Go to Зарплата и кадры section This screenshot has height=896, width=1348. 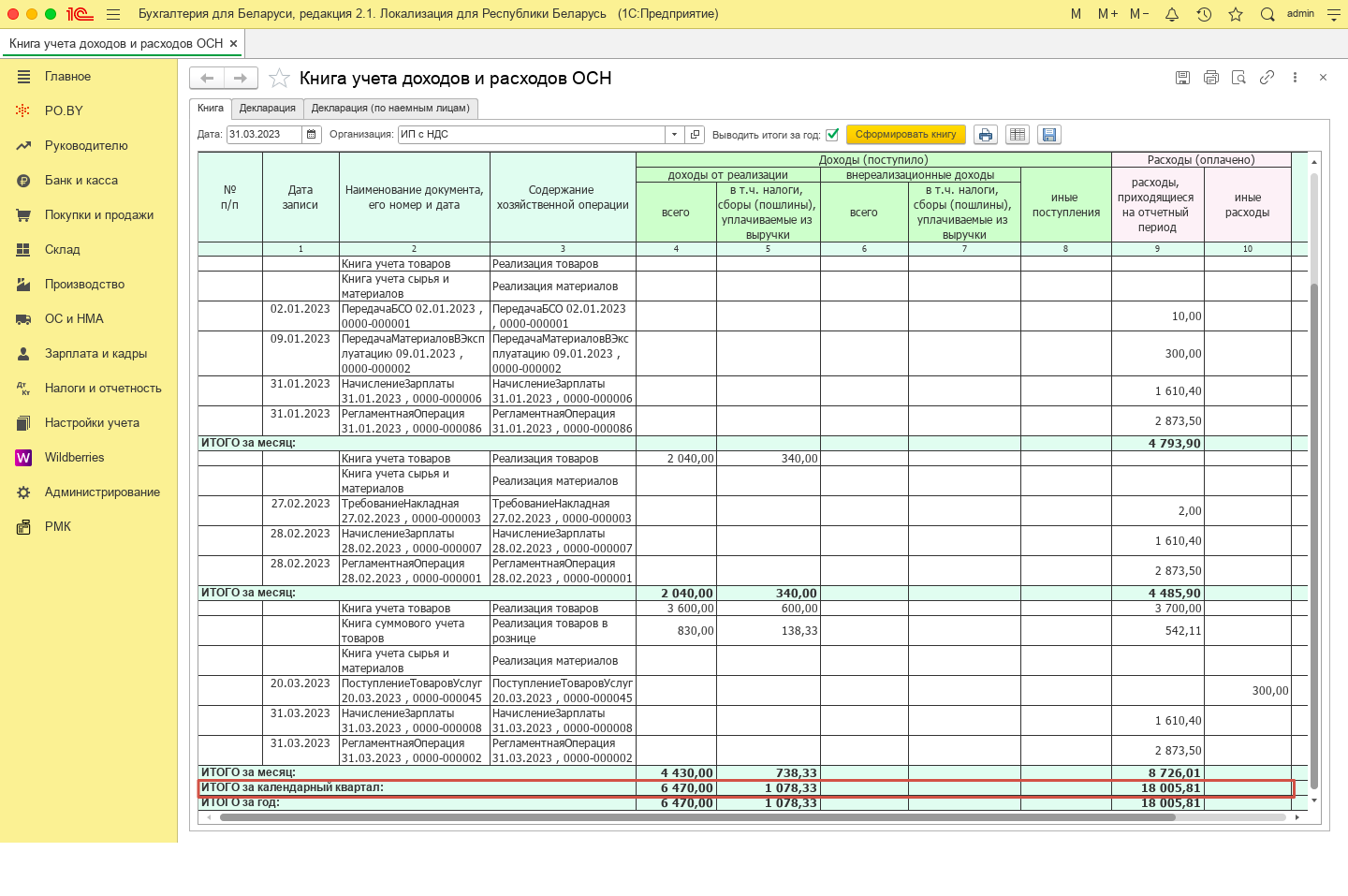(x=95, y=353)
